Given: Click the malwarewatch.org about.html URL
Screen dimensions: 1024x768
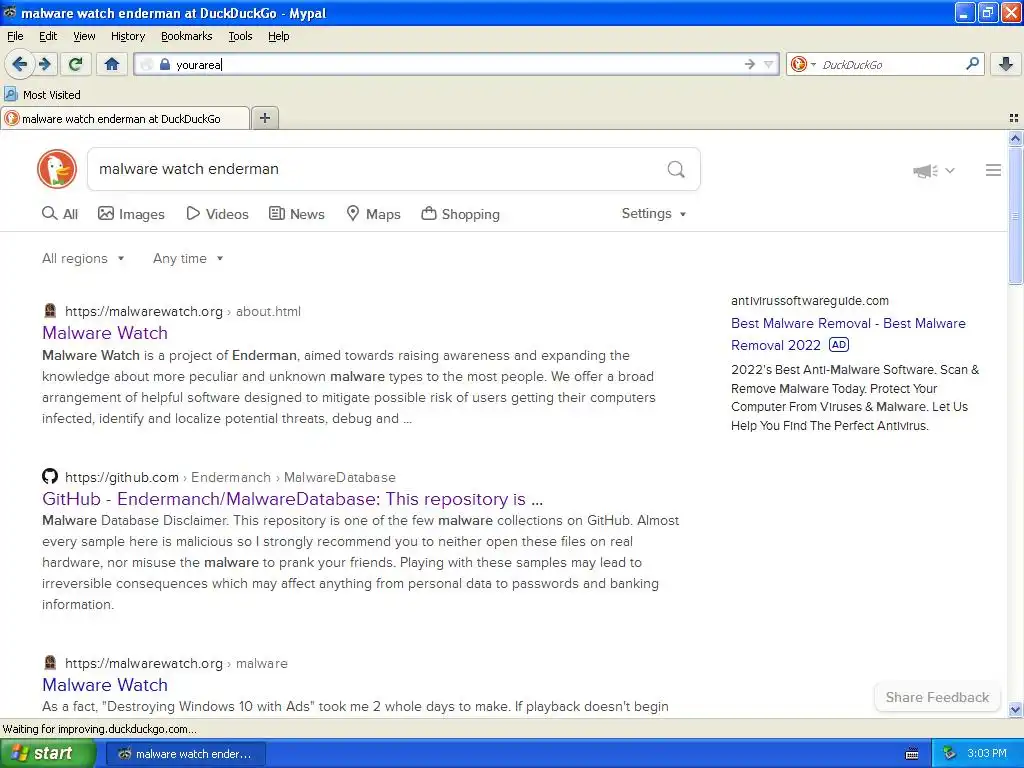Looking at the screenshot, I should tap(183, 312).
